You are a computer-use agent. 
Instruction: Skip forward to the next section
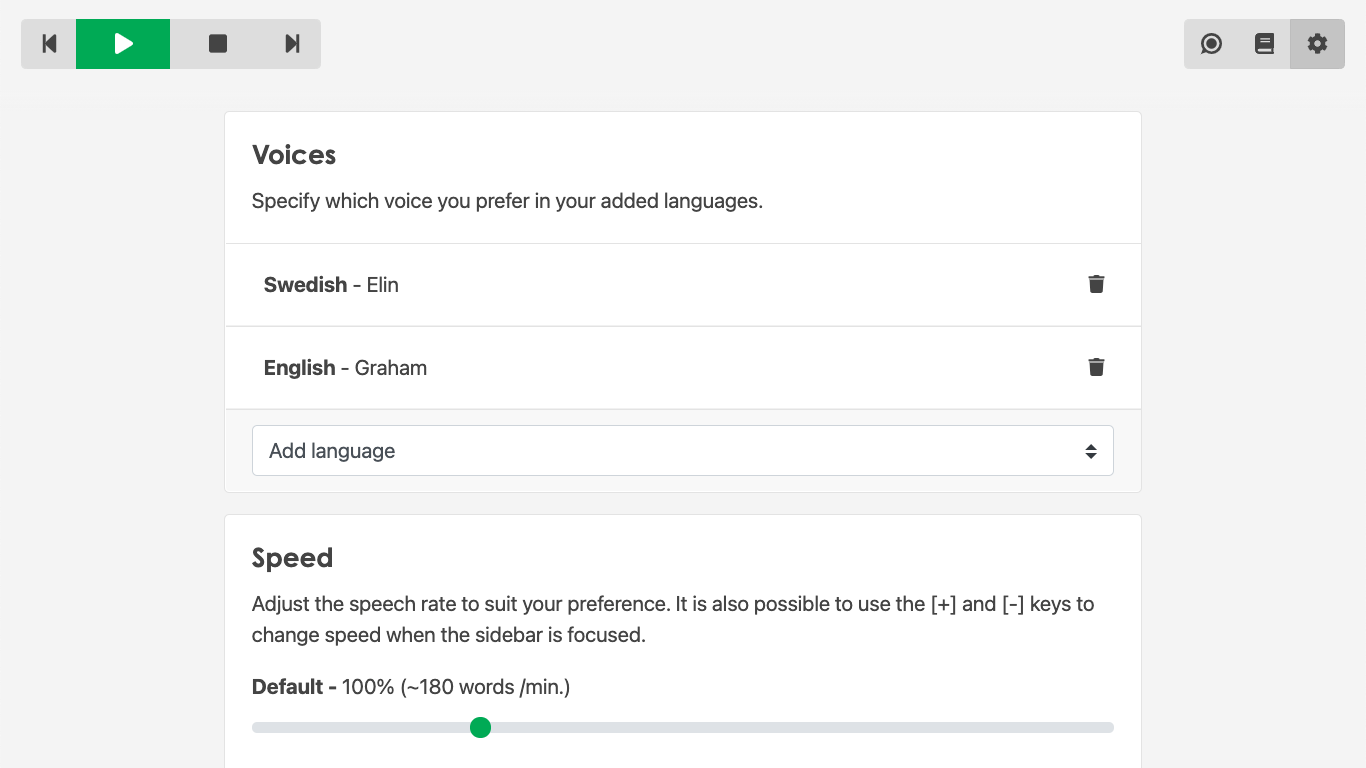pos(292,44)
